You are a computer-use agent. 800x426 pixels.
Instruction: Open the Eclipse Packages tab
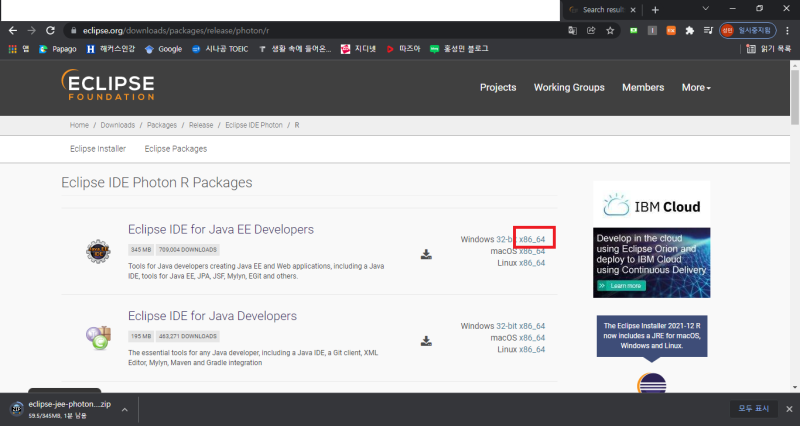click(x=176, y=148)
